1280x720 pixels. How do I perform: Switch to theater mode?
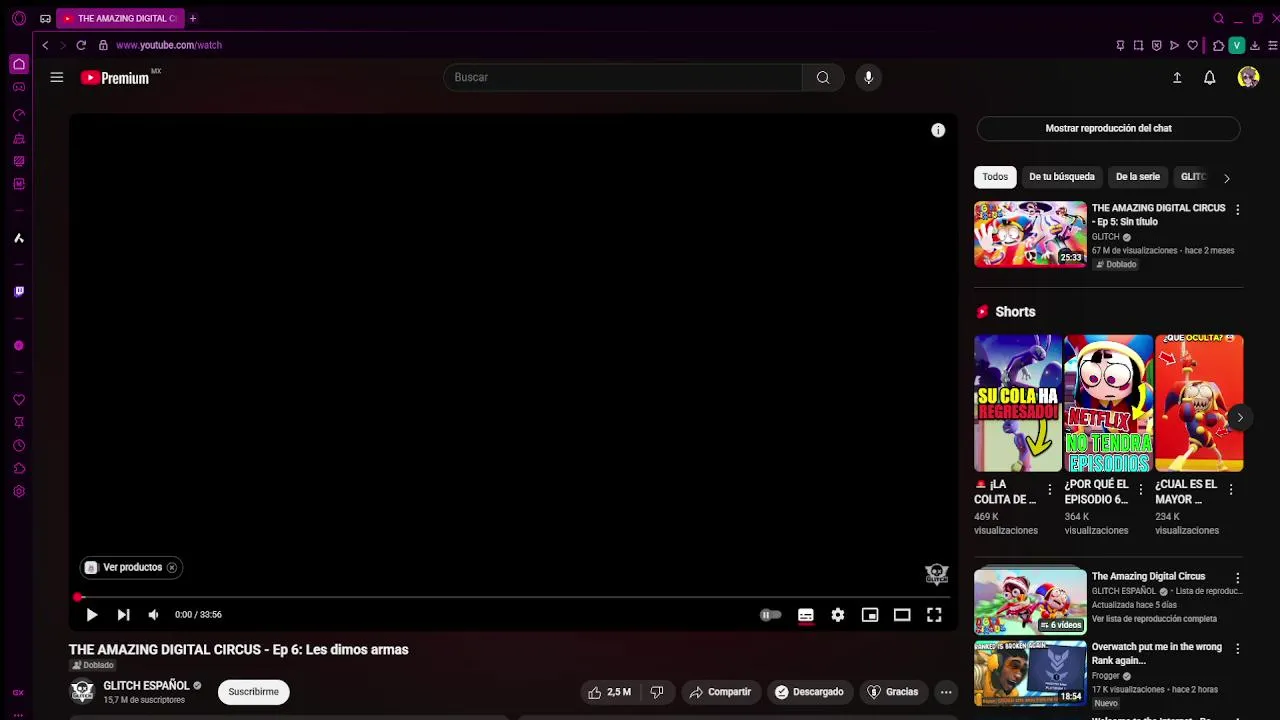click(x=902, y=615)
